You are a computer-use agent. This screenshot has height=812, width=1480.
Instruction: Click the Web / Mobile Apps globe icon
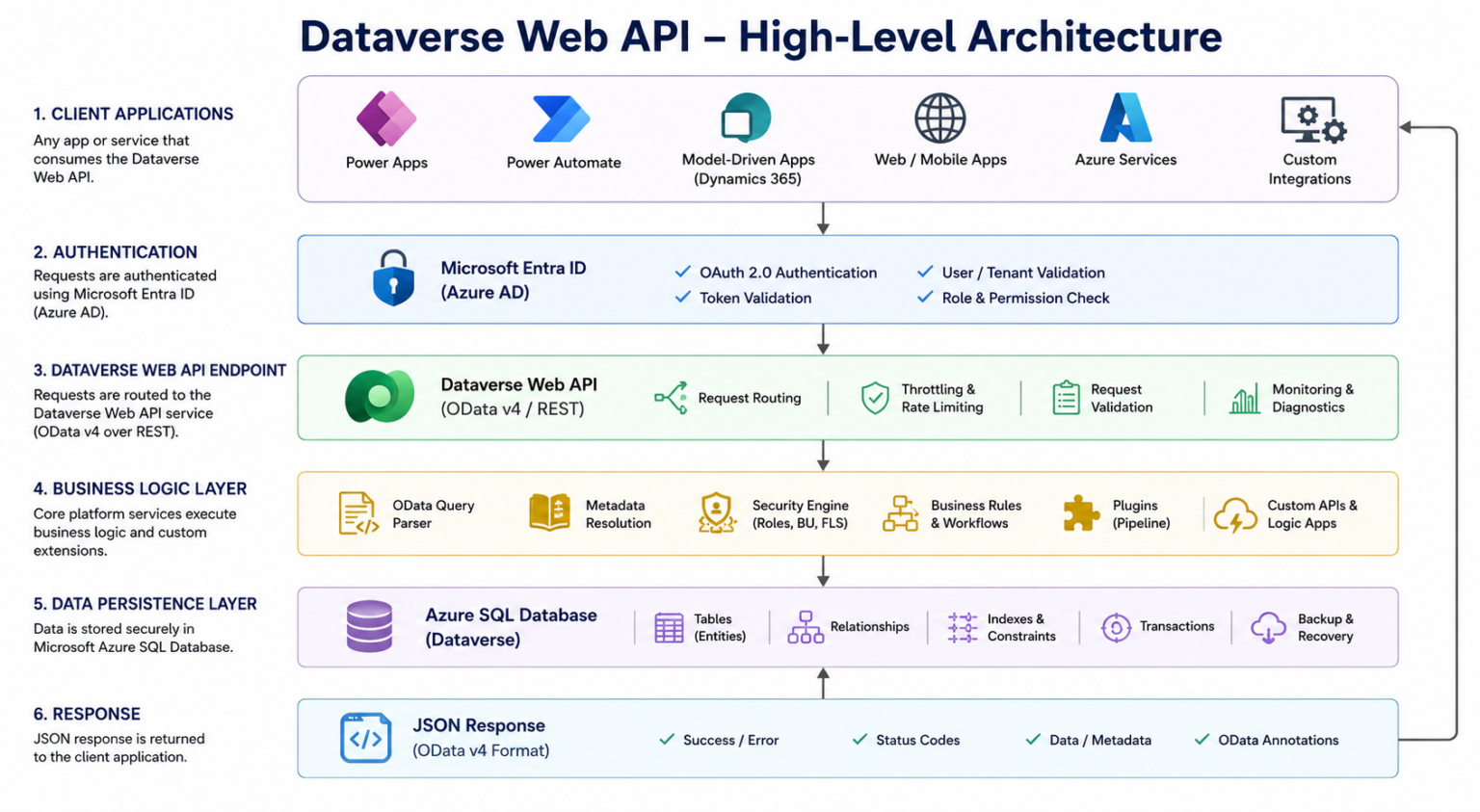click(940, 118)
